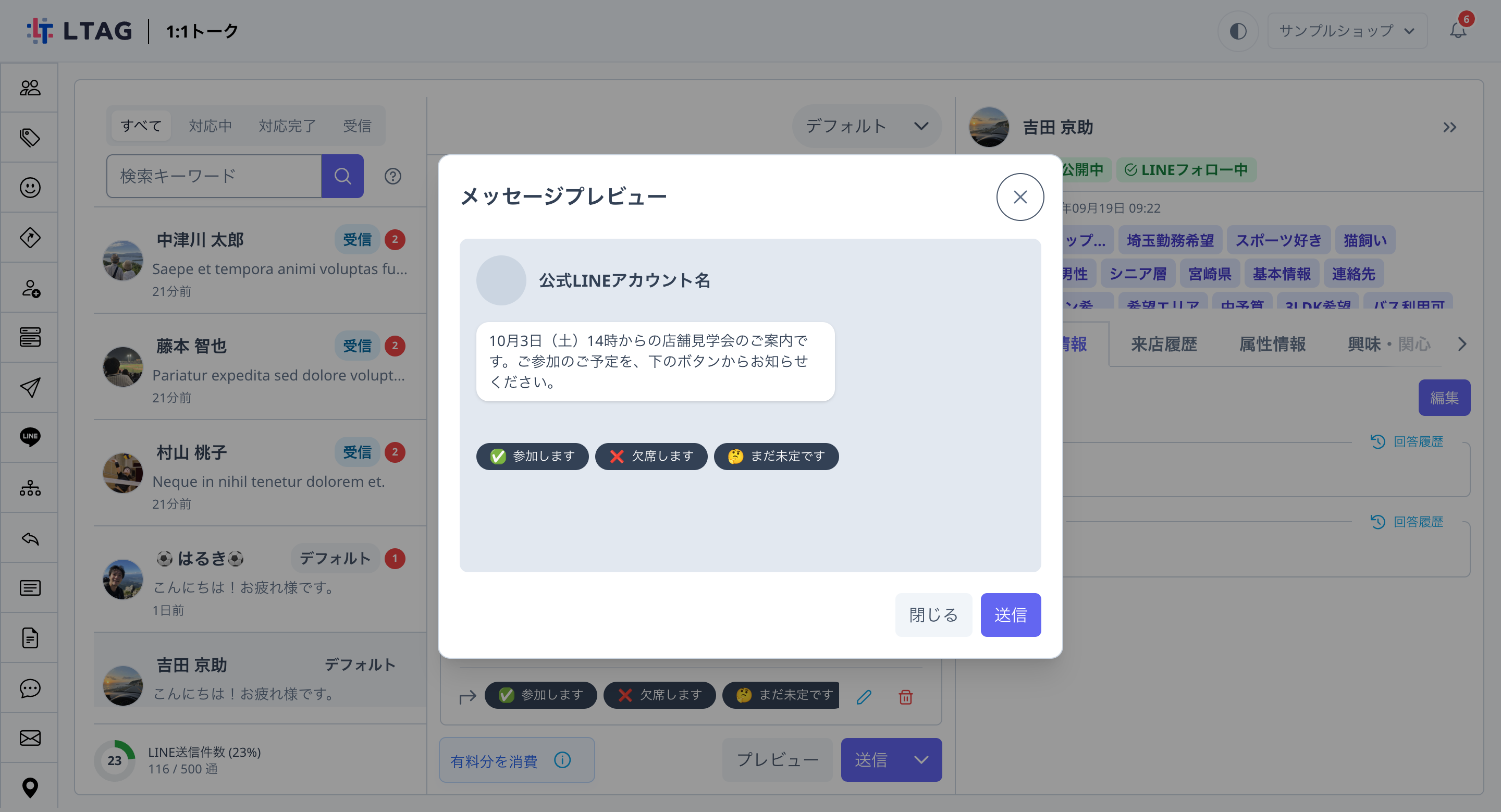This screenshot has width=1501, height=812.
Task: Click the 猫飼い tag
Action: point(1364,240)
